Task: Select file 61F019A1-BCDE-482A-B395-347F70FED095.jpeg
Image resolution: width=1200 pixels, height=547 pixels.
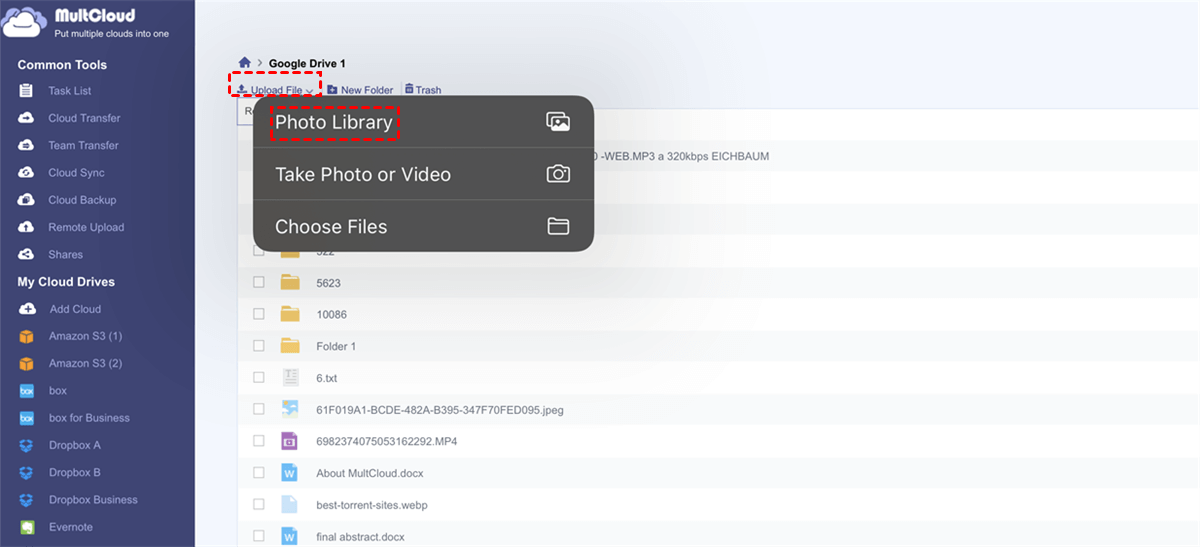Action: 440,410
